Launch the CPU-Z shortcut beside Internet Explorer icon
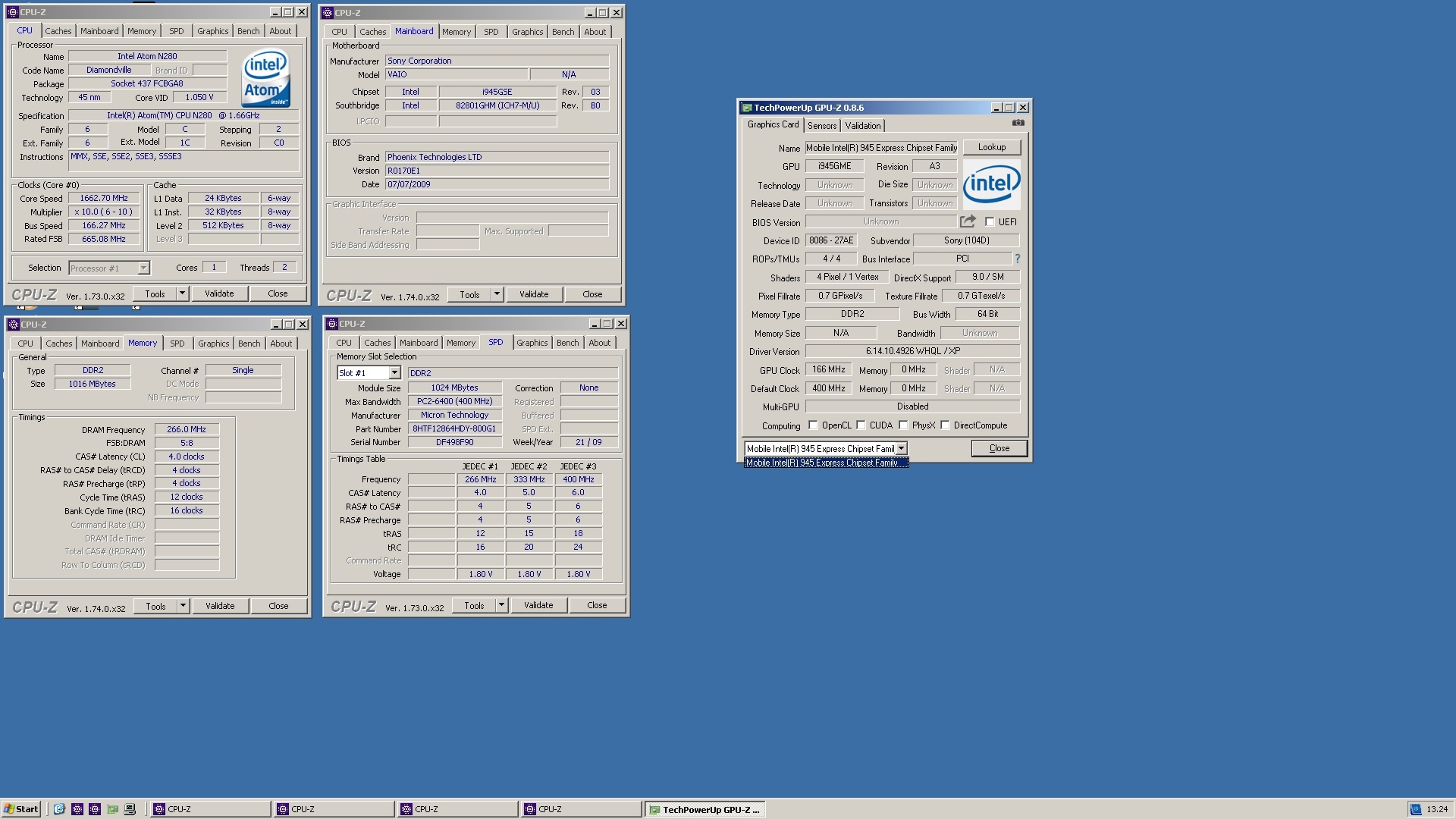Viewport: 1456px width, 819px height. pos(77,809)
